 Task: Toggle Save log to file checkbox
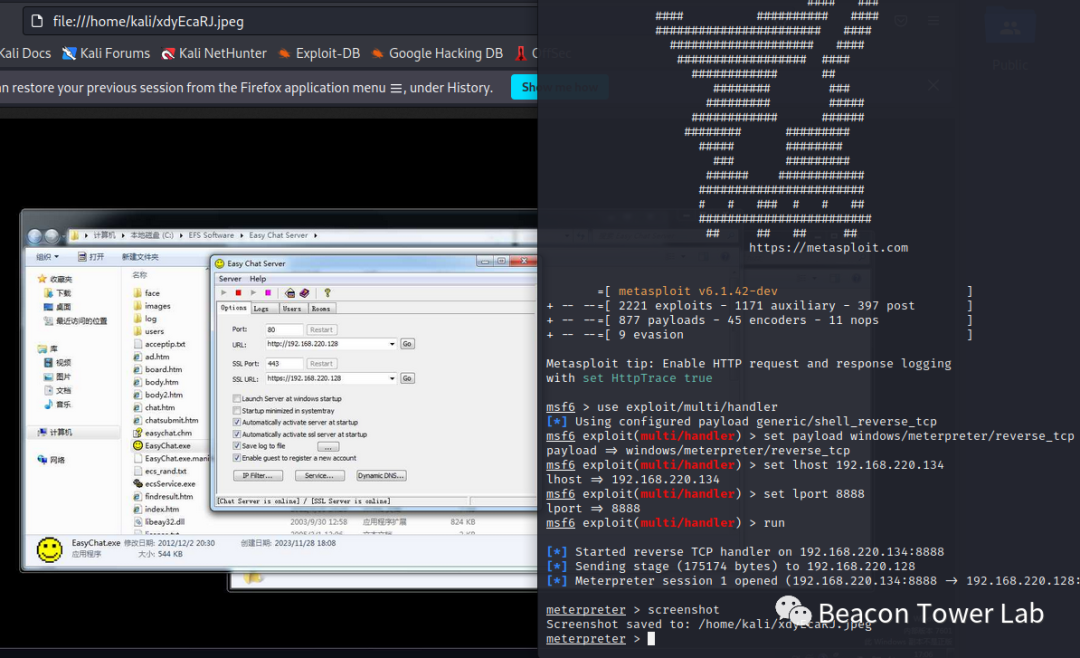pyautogui.click(x=237, y=446)
